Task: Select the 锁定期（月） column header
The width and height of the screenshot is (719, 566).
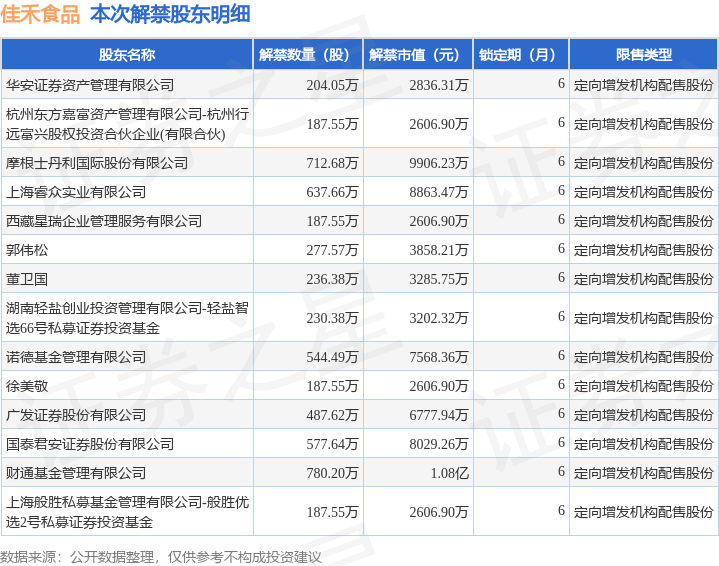Action: click(521, 55)
